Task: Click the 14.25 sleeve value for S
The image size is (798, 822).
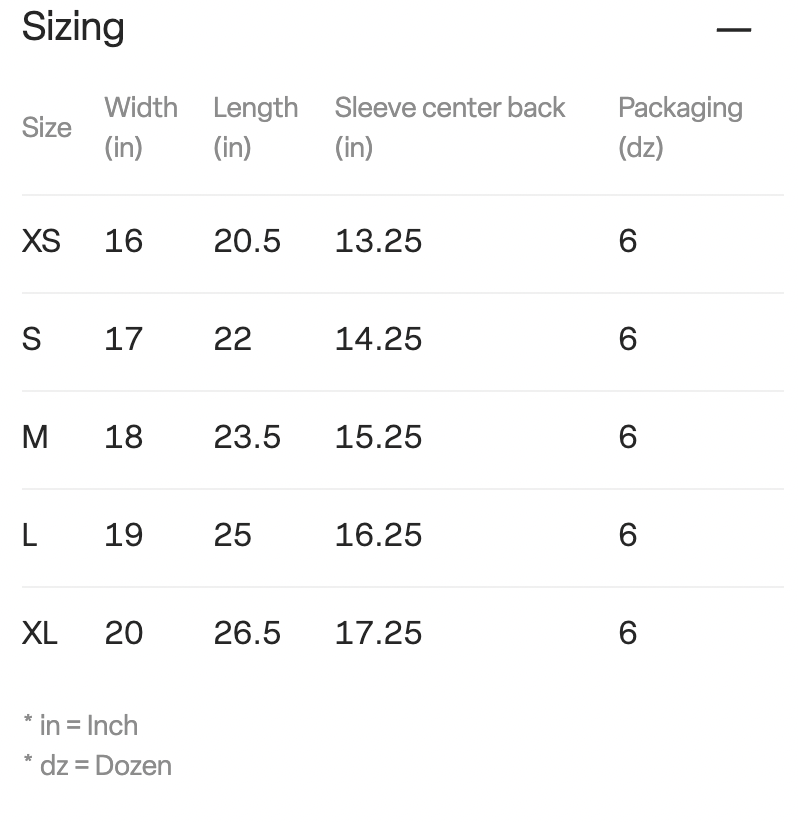Action: [378, 339]
